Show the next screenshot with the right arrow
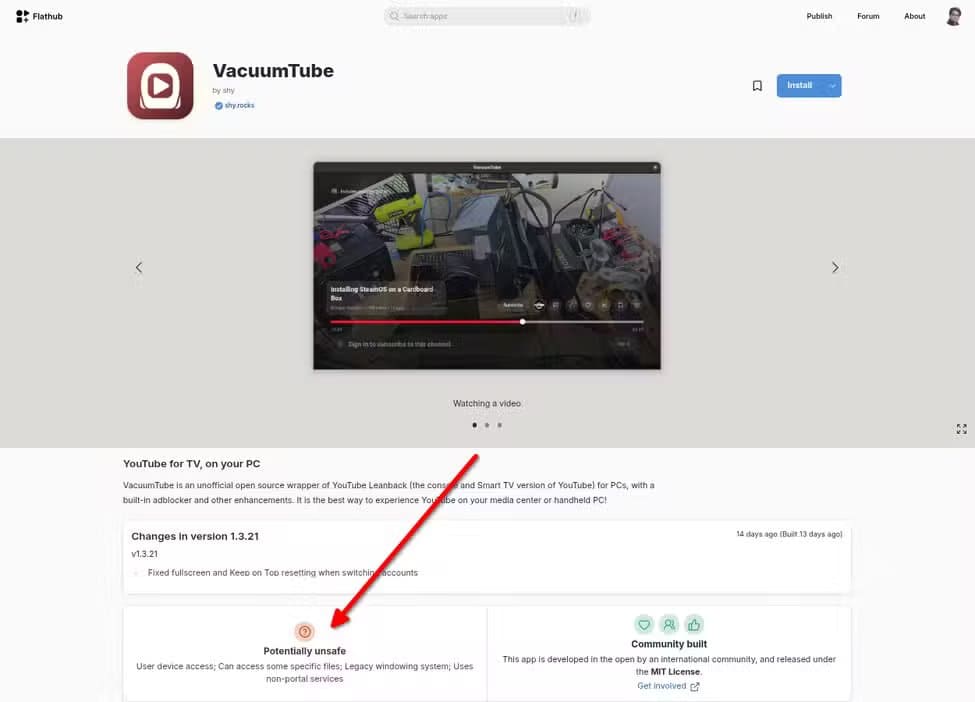The height and width of the screenshot is (702, 975). pyautogui.click(x=835, y=267)
